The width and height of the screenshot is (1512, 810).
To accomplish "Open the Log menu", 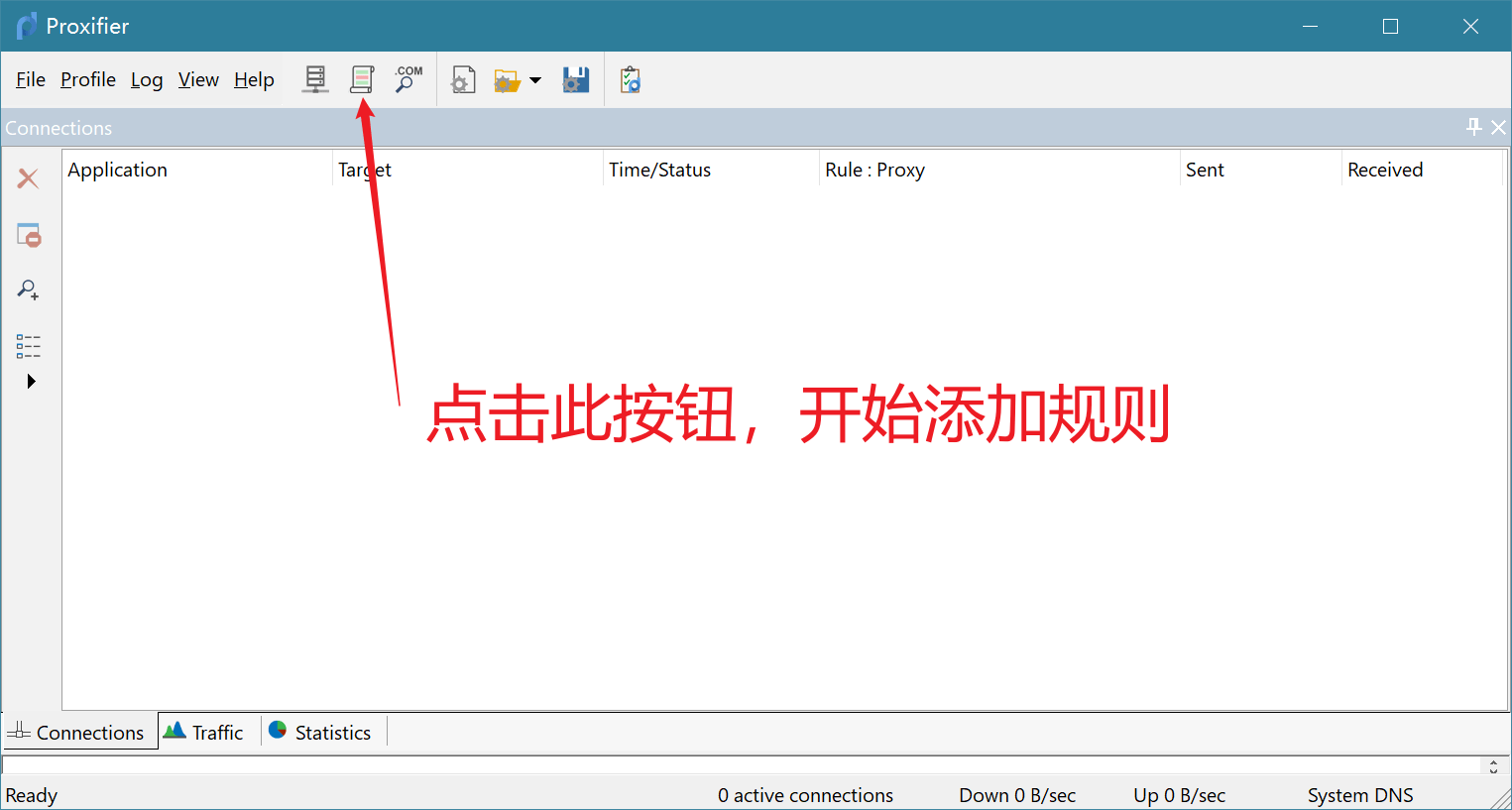I will 147,79.
